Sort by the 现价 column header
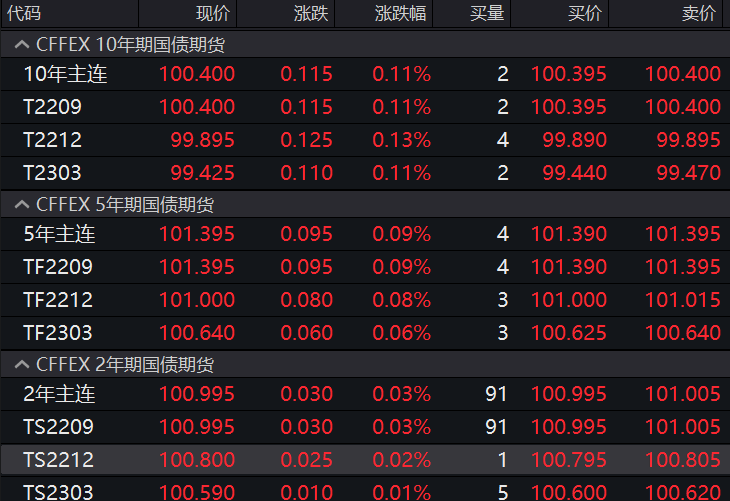 [212, 14]
